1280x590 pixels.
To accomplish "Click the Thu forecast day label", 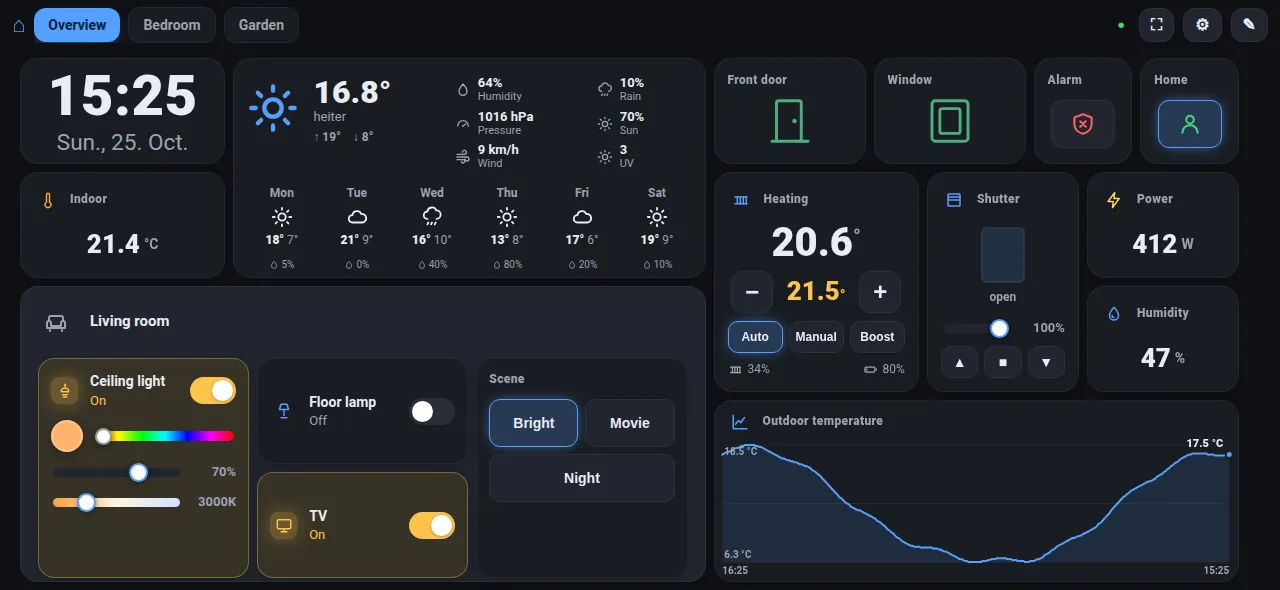I will [507, 193].
